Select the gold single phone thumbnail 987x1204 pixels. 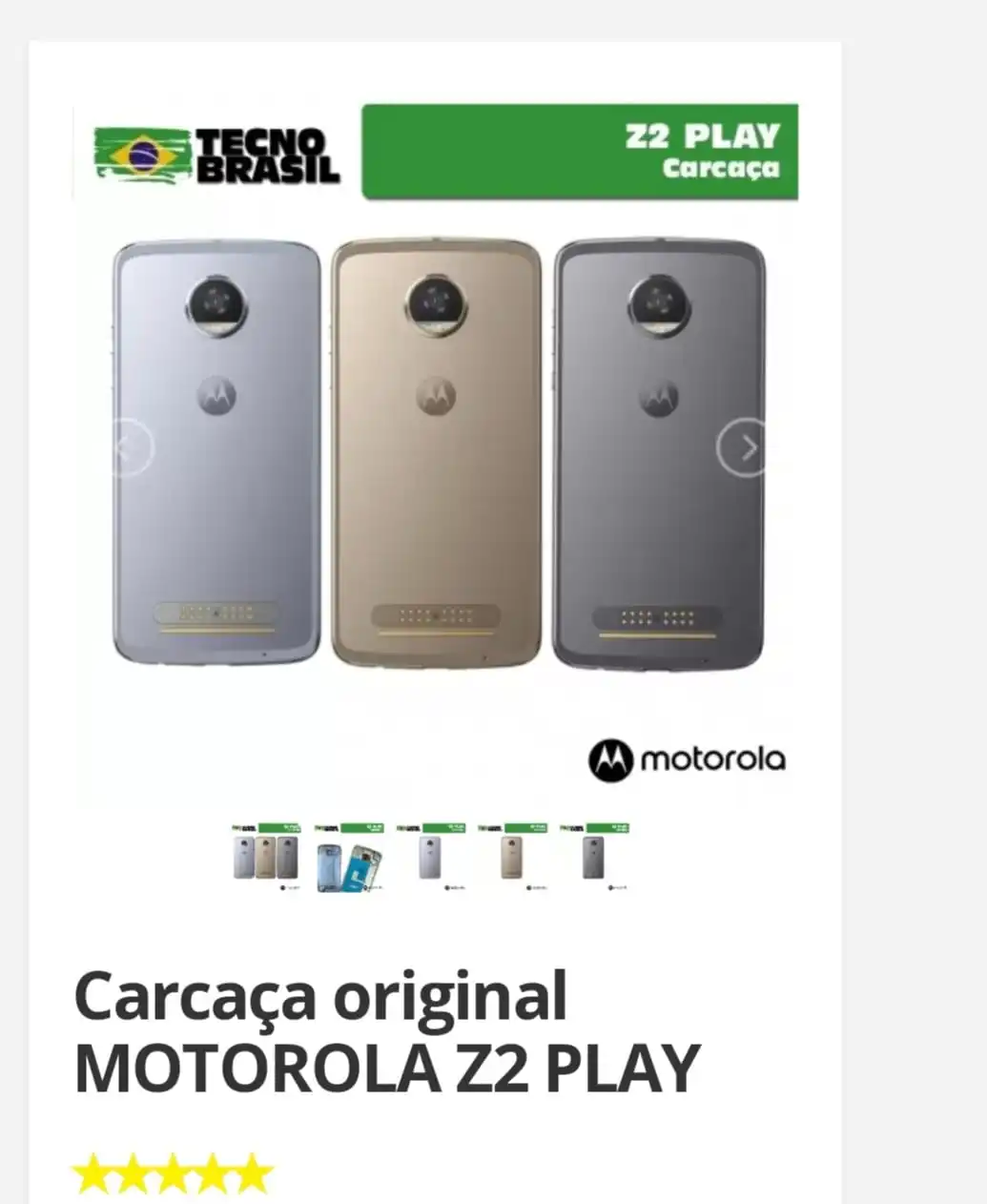[513, 857]
